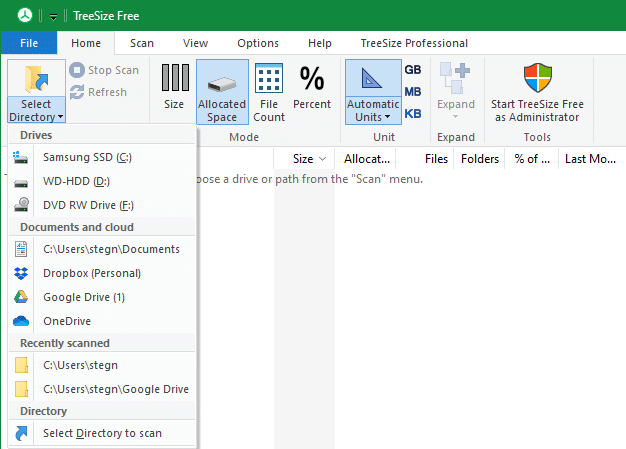Click the Documents file icon

coord(21,249)
